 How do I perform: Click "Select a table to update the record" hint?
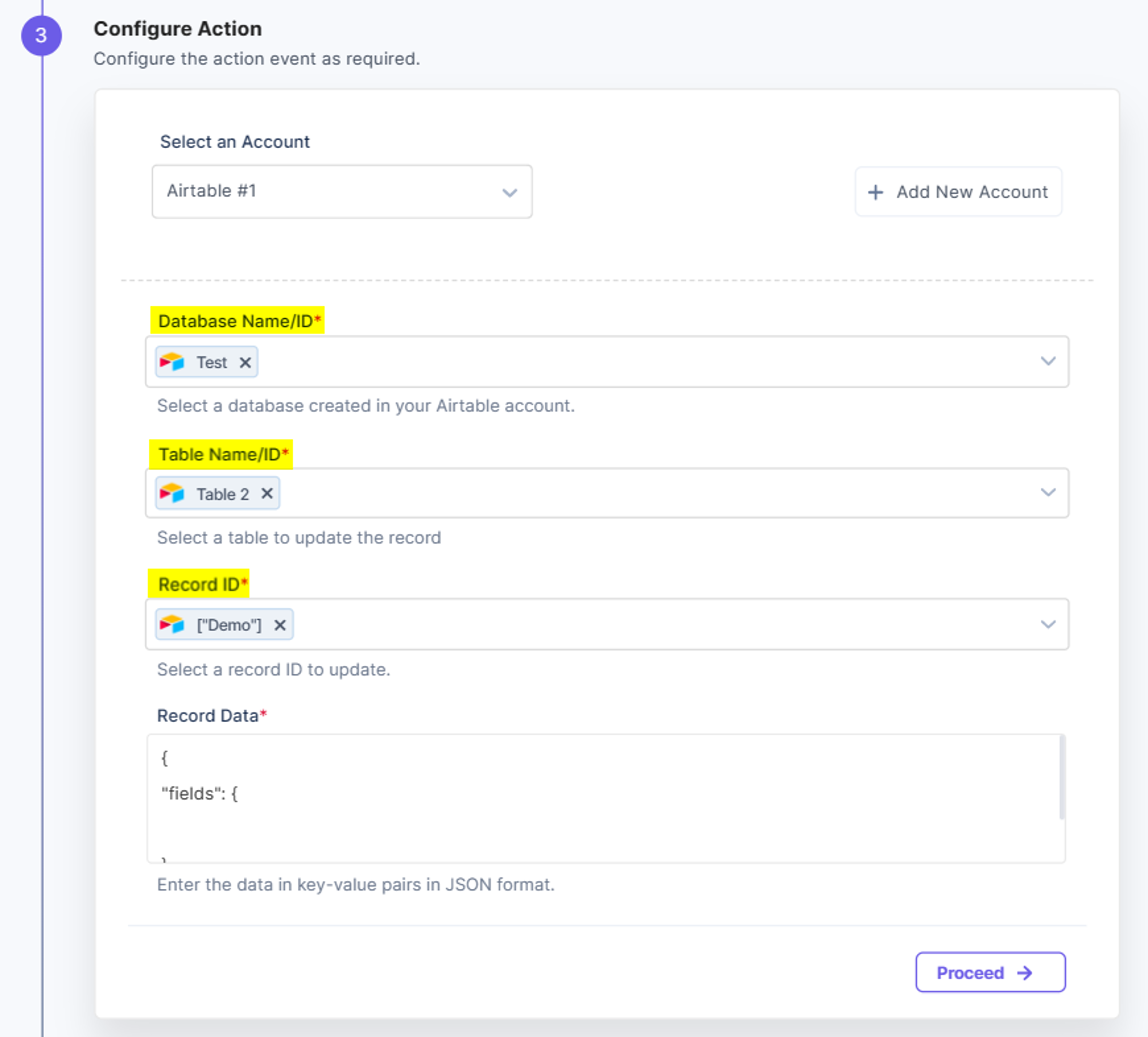(299, 537)
